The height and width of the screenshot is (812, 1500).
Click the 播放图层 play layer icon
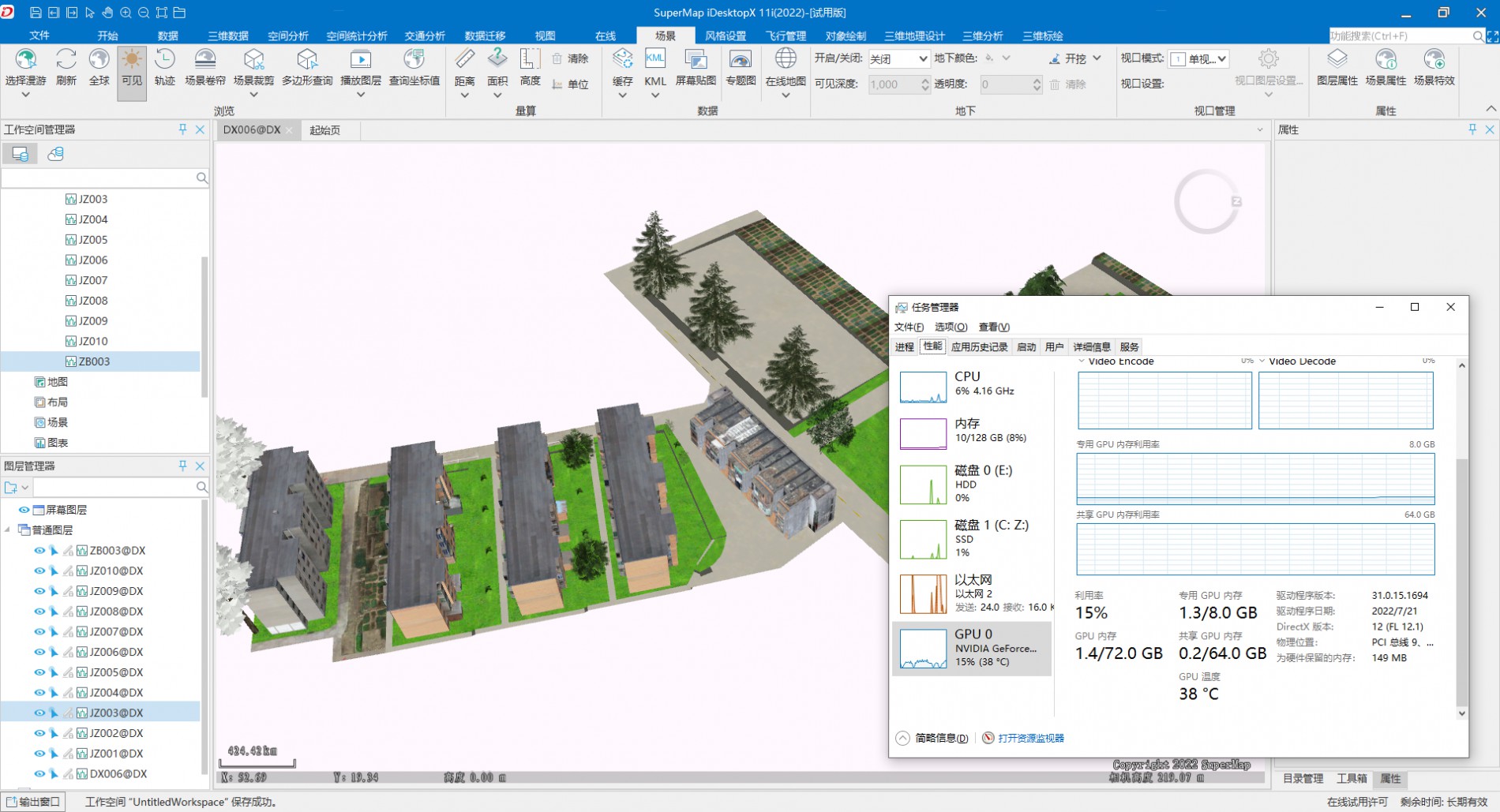click(x=361, y=60)
